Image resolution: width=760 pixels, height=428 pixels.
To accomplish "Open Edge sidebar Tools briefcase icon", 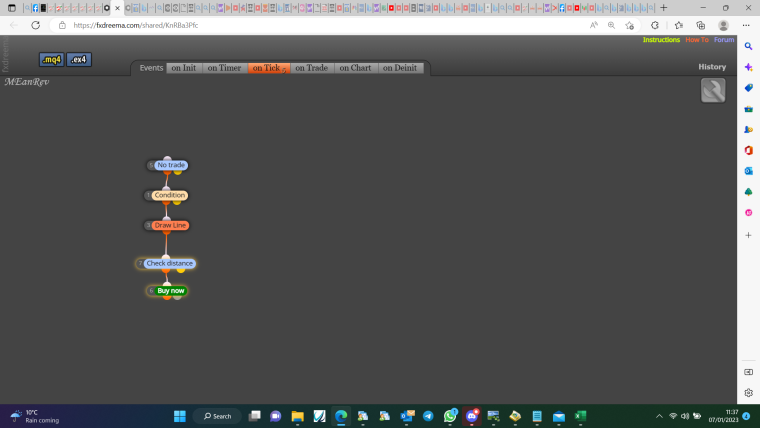I will (748, 109).
